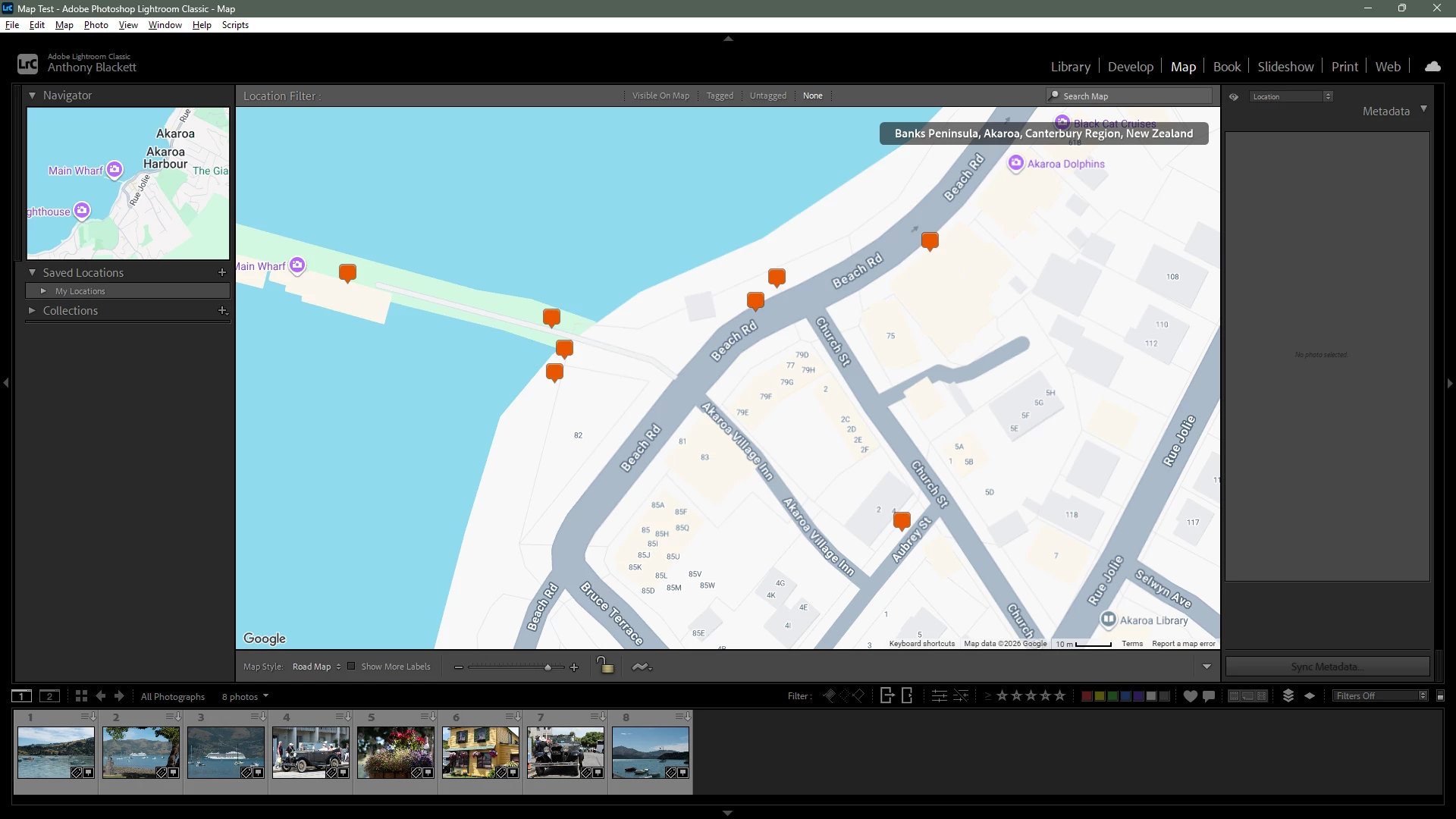This screenshot has height=819, width=1456.
Task: Open the cloud sync status icon
Action: (x=1432, y=67)
